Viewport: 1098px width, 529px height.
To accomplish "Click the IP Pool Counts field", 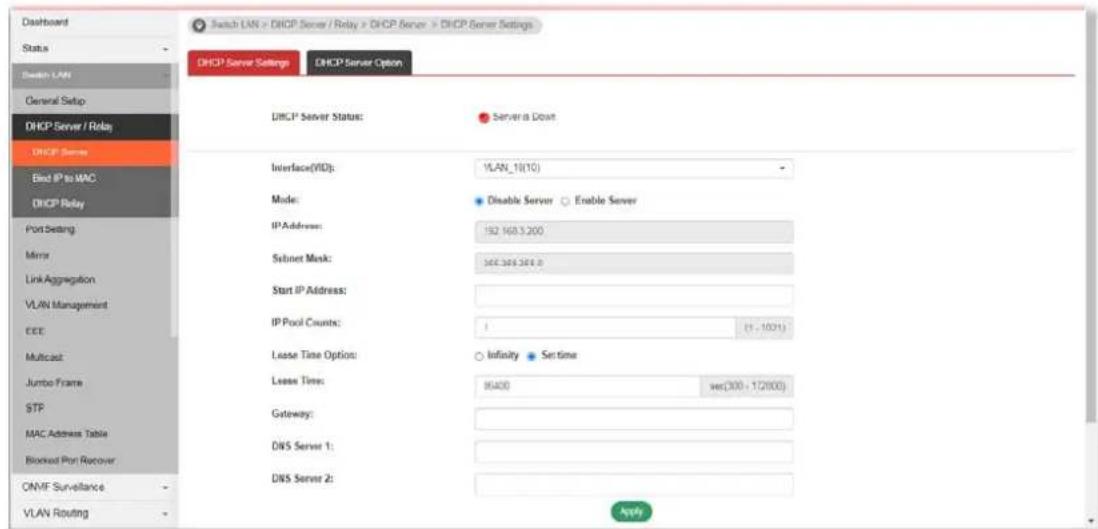I will [604, 327].
